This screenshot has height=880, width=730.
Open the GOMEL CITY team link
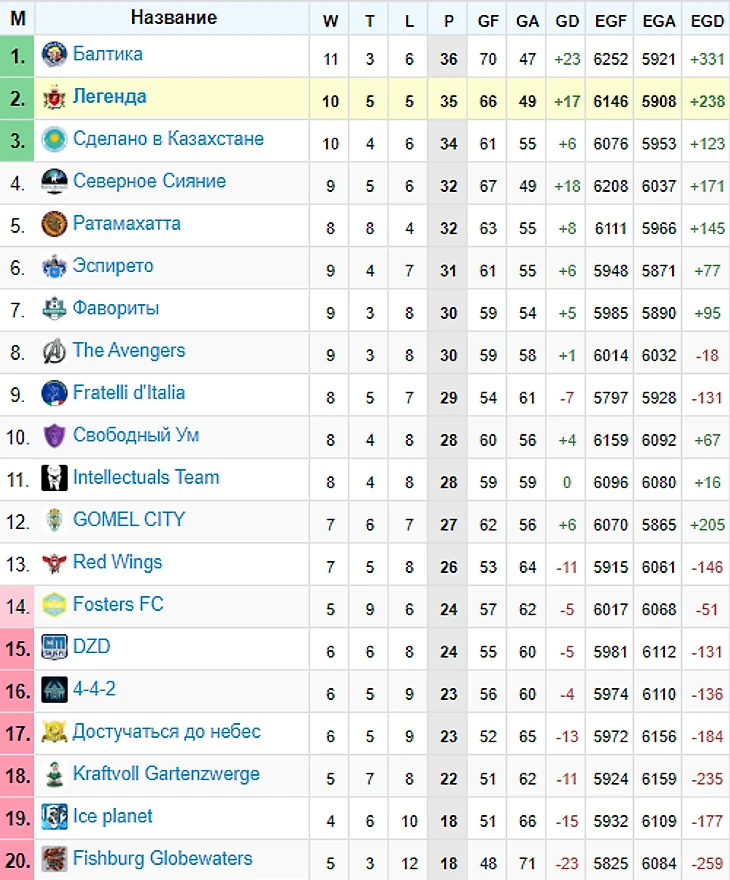(129, 520)
